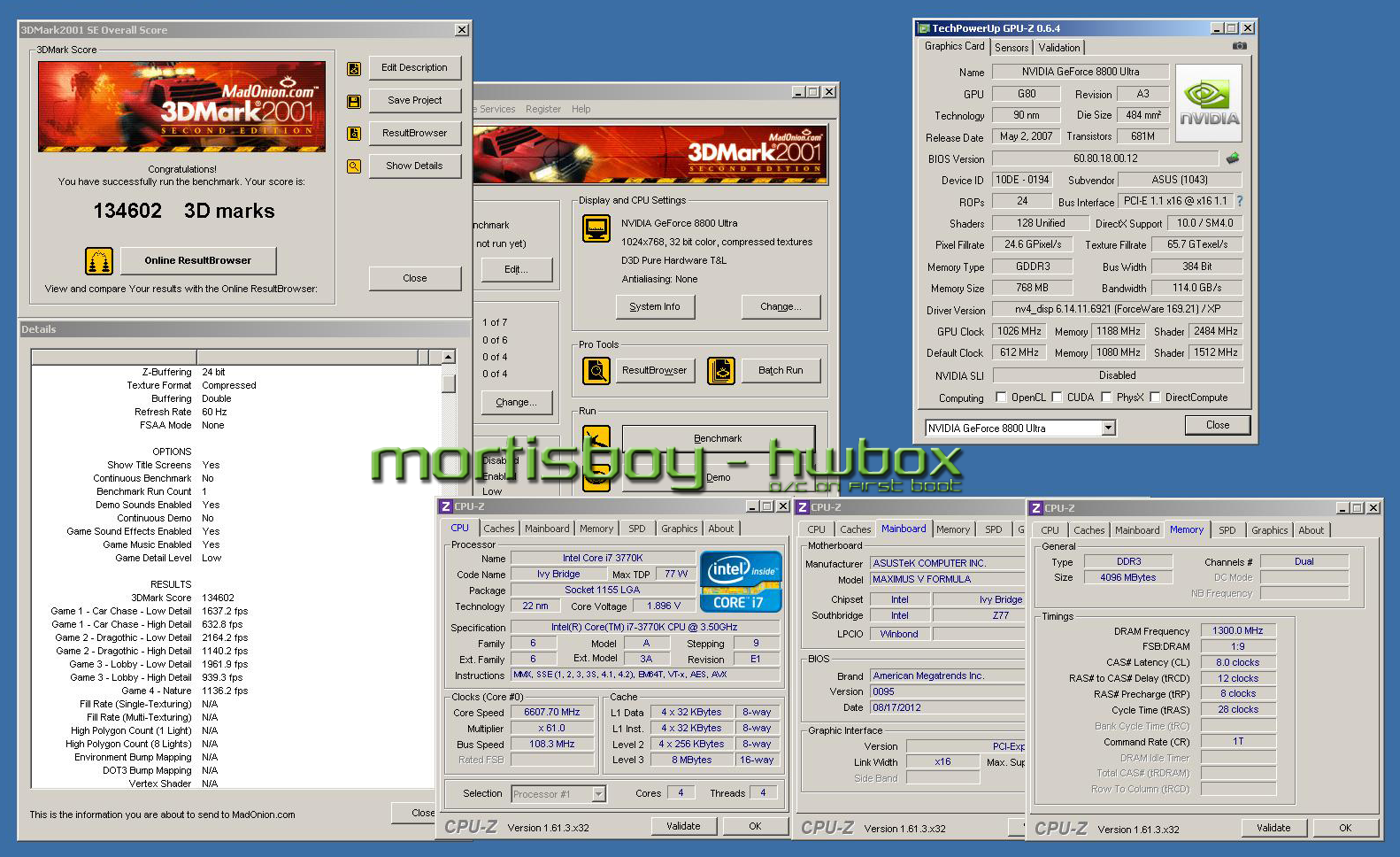Click the Batch Run button

781,370
